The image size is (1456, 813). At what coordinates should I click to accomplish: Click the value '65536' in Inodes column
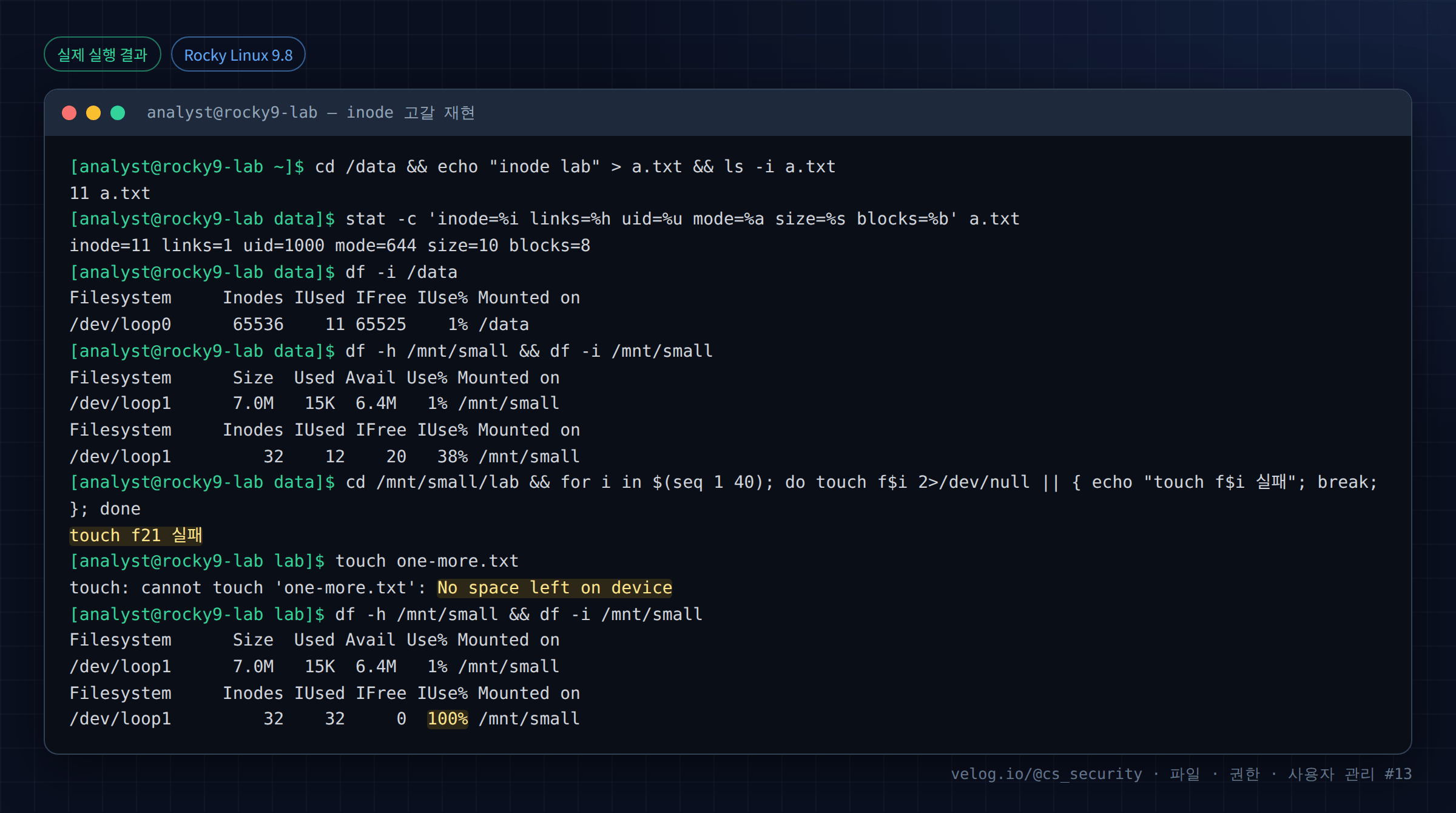258,325
